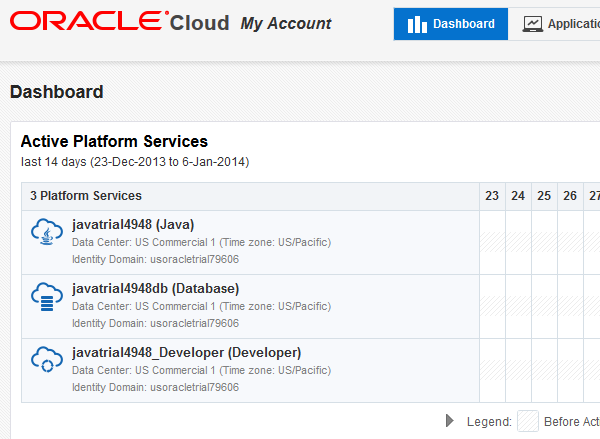This screenshot has width=600, height=439.
Task: Click the Developer row cell for day 25
Action: click(x=545, y=370)
